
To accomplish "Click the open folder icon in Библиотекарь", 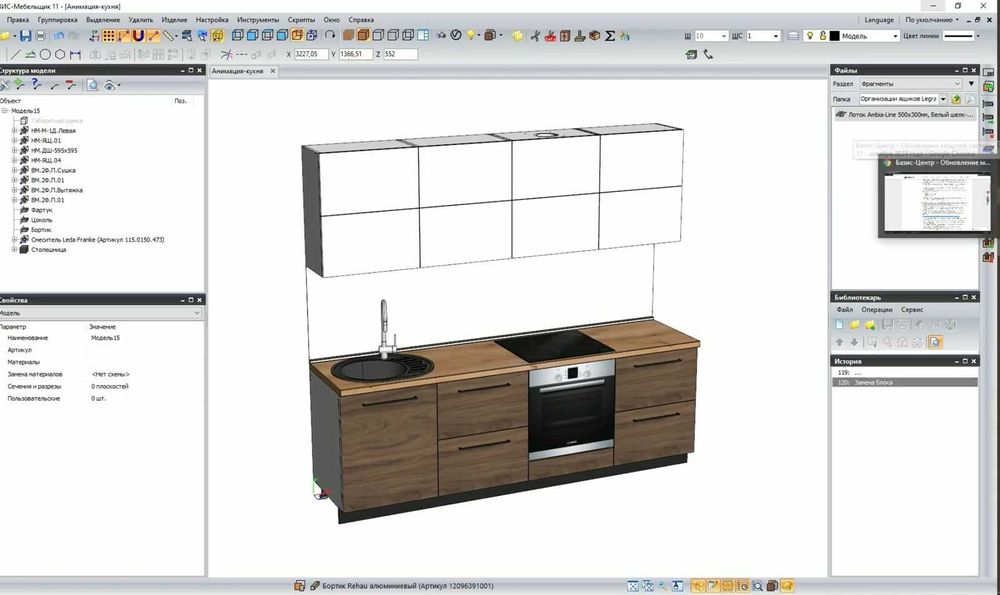I will coord(855,325).
